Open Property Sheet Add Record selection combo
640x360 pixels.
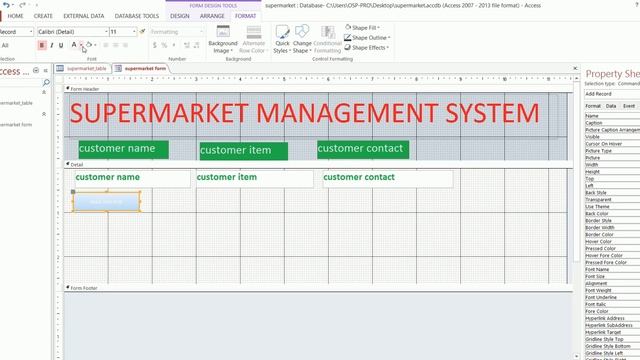(612, 94)
